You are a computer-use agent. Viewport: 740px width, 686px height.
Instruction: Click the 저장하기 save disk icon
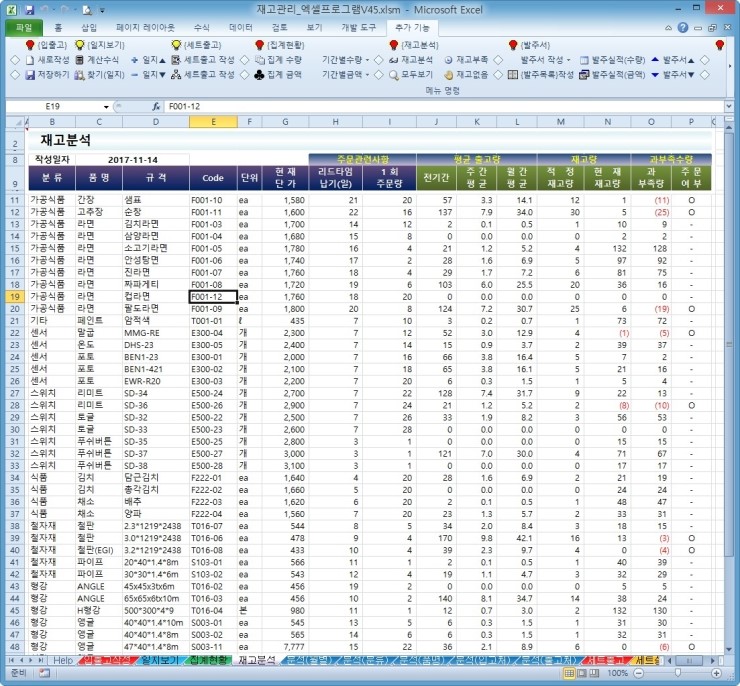pyautogui.click(x=30, y=75)
